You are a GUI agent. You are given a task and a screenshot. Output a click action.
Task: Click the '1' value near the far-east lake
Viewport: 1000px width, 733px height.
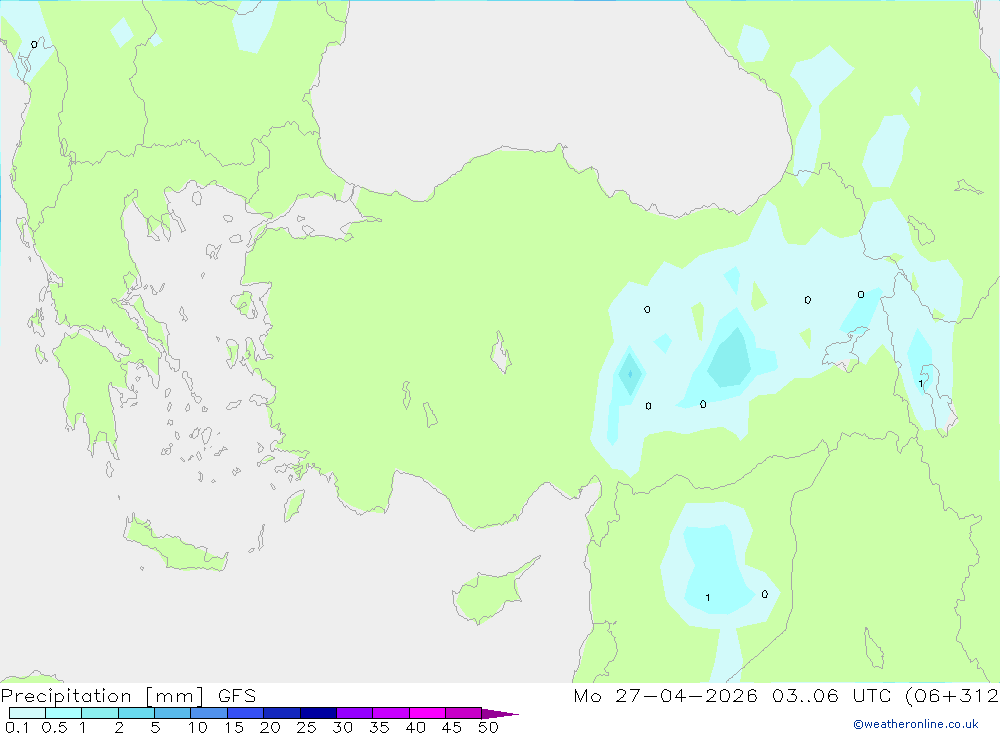click(x=920, y=383)
